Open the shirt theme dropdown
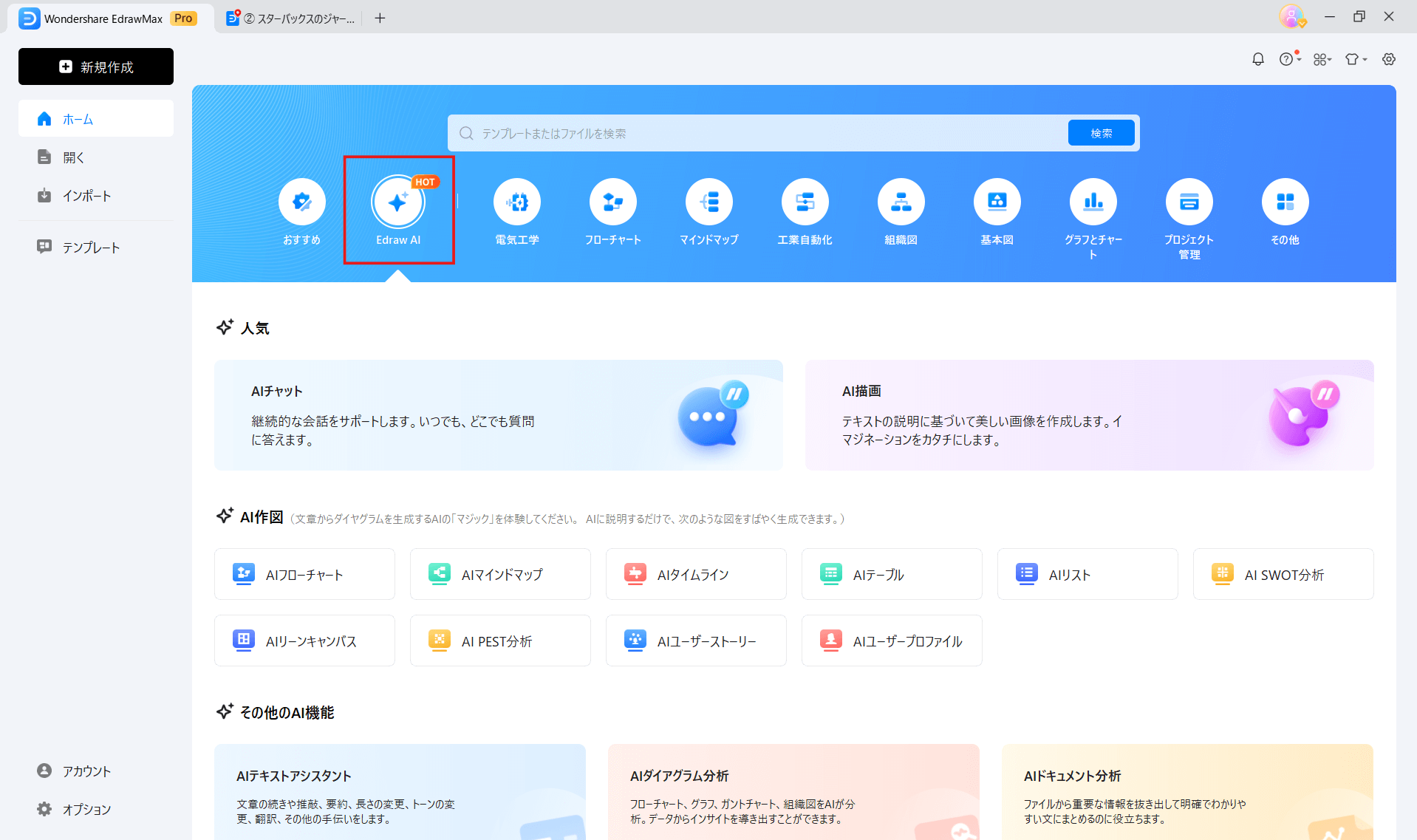Screen dimensions: 1417x840 (1356, 59)
